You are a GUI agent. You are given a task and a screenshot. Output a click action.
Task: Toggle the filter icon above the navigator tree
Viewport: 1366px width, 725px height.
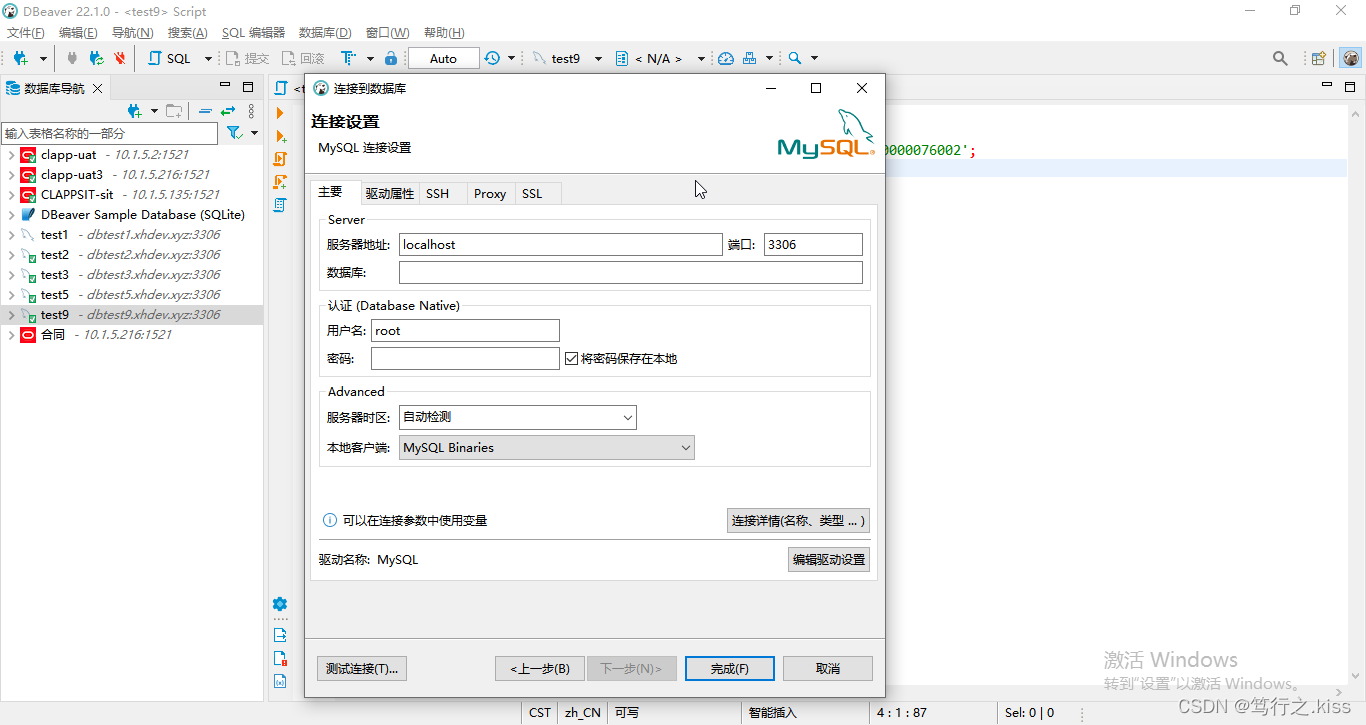coord(235,132)
